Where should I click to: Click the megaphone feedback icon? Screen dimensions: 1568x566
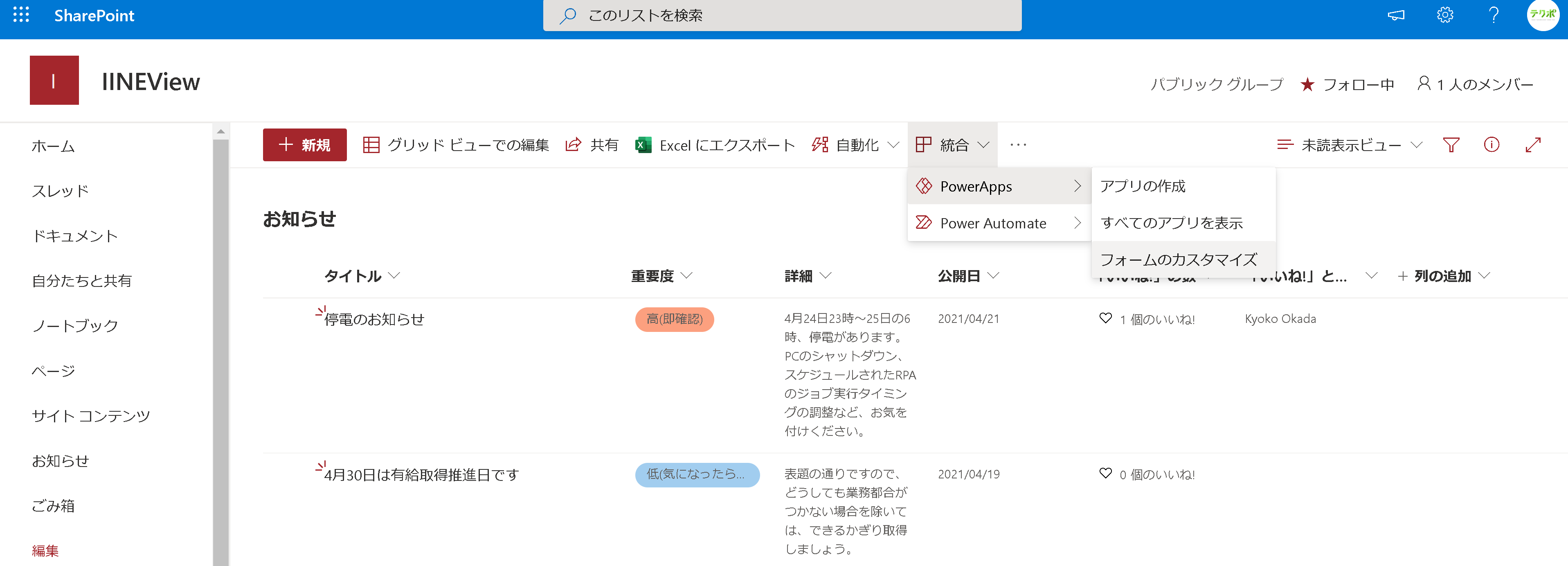coord(1396,15)
